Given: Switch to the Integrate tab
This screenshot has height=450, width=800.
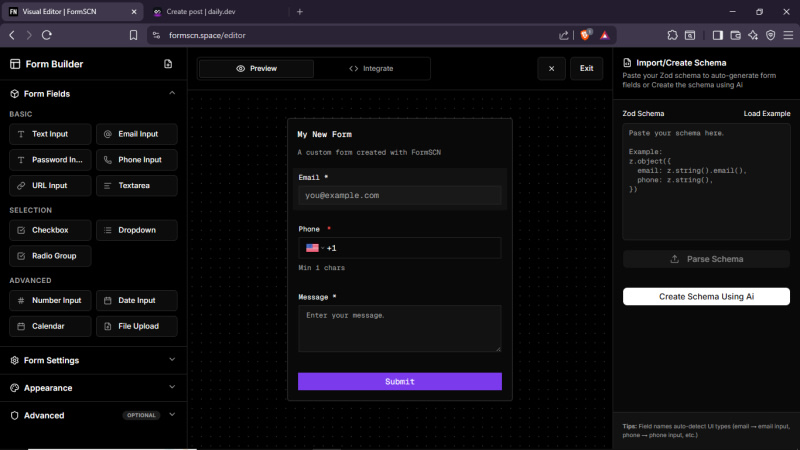Looking at the screenshot, I should (371, 68).
